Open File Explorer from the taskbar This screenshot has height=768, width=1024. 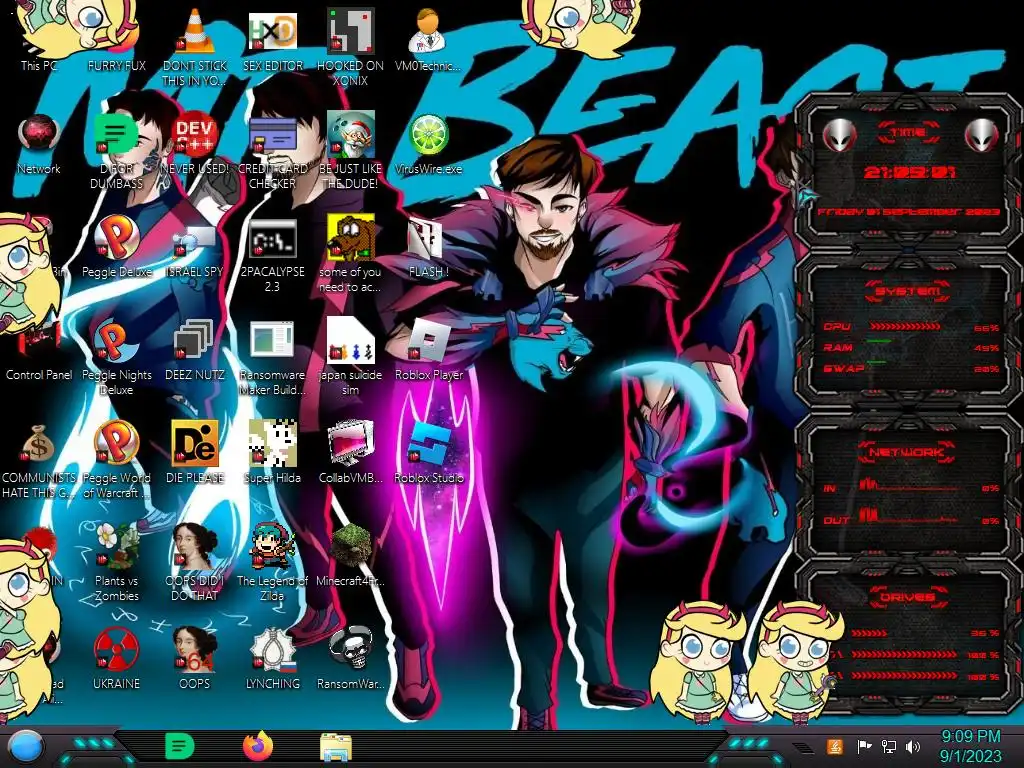click(336, 747)
